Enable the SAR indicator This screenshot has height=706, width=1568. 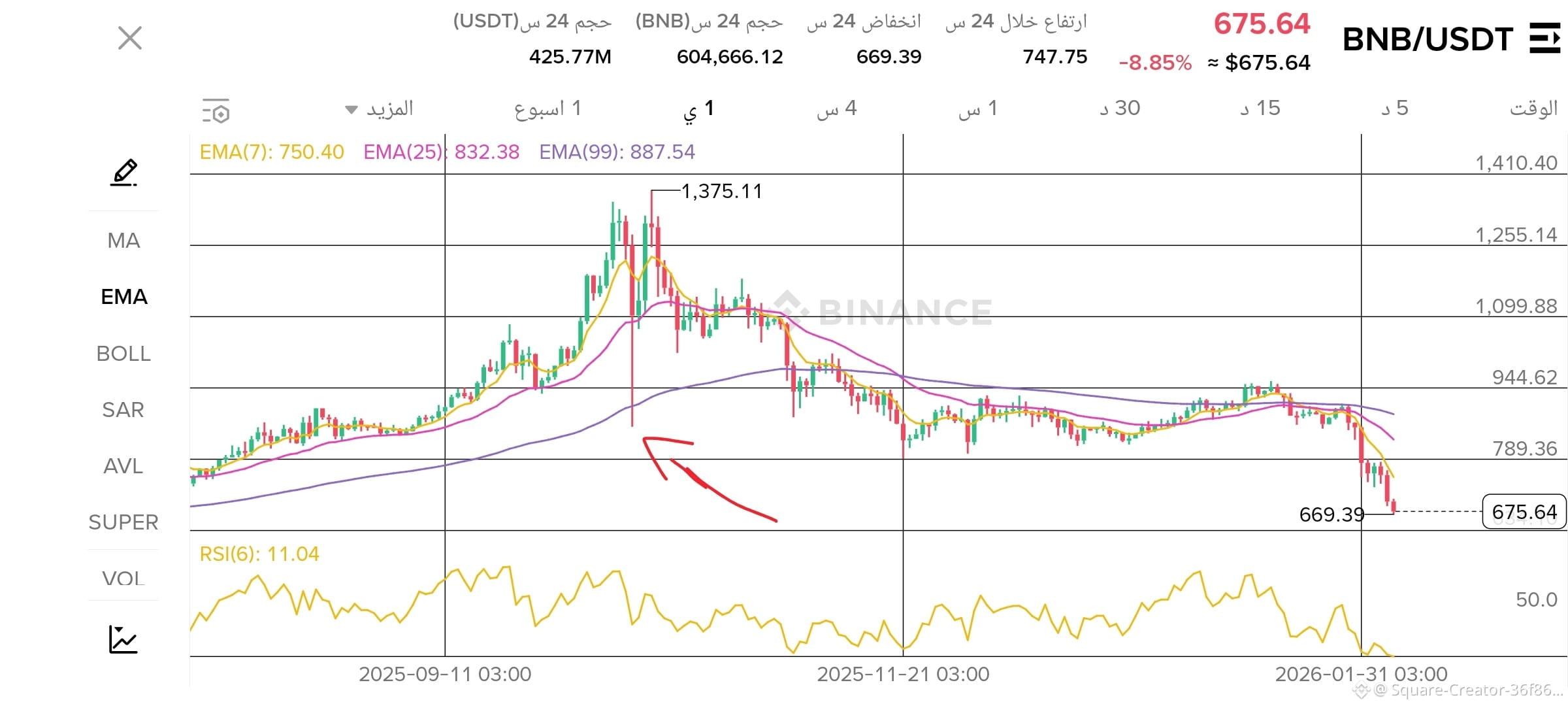point(123,410)
